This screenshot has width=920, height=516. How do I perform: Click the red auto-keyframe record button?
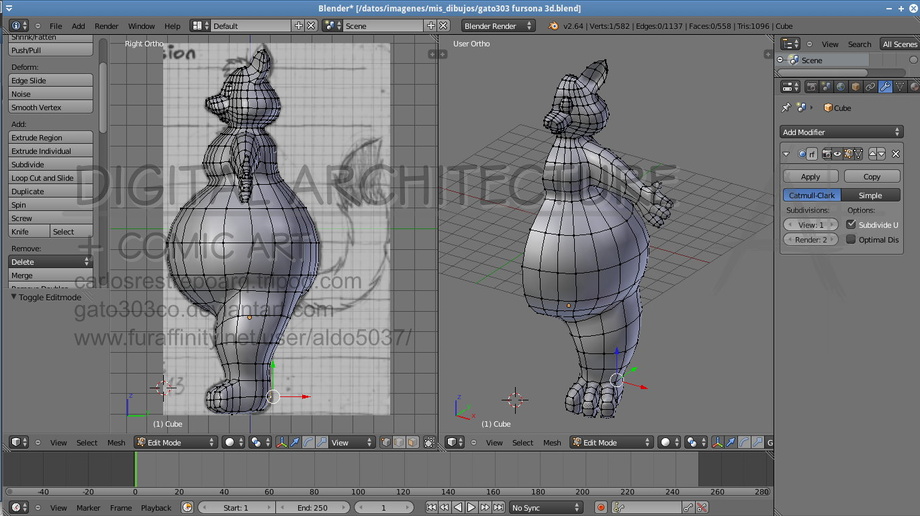[601, 508]
